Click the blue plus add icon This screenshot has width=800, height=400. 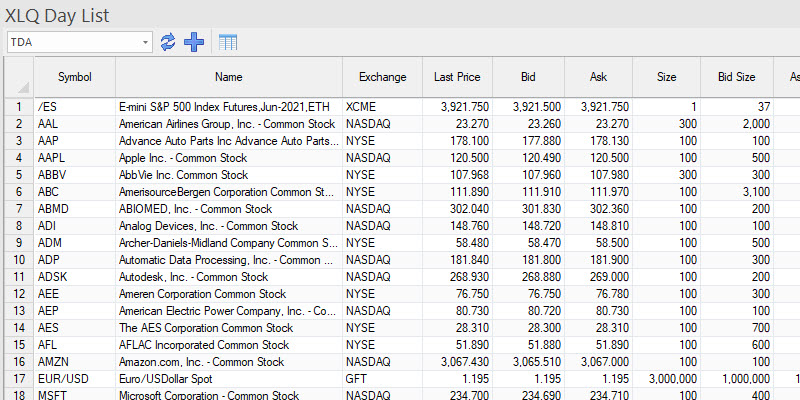[x=194, y=42]
